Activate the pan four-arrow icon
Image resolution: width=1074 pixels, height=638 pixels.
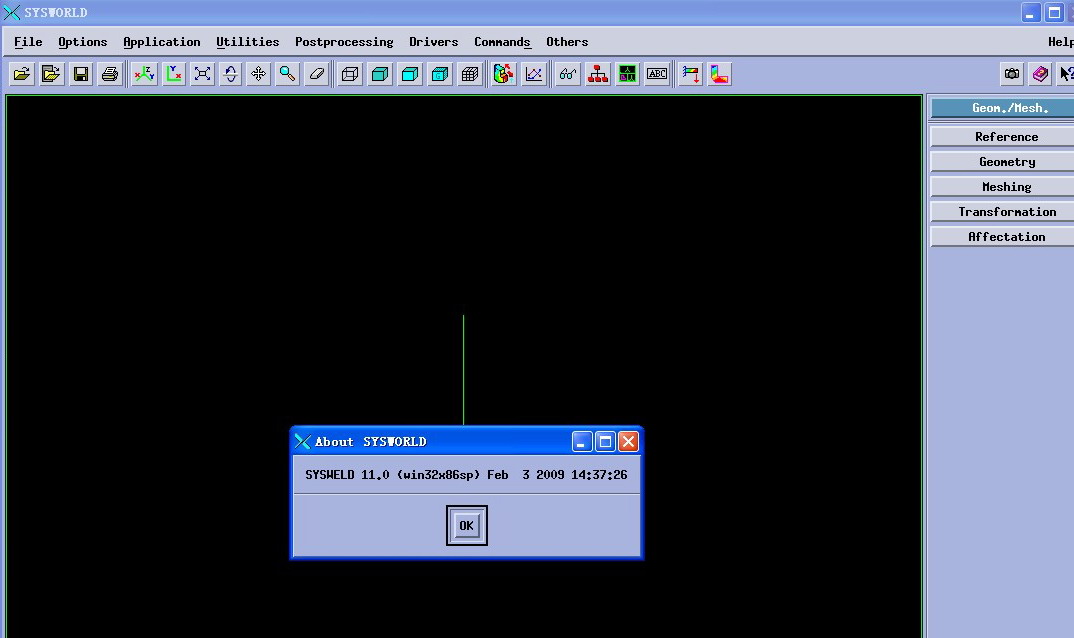click(x=259, y=74)
